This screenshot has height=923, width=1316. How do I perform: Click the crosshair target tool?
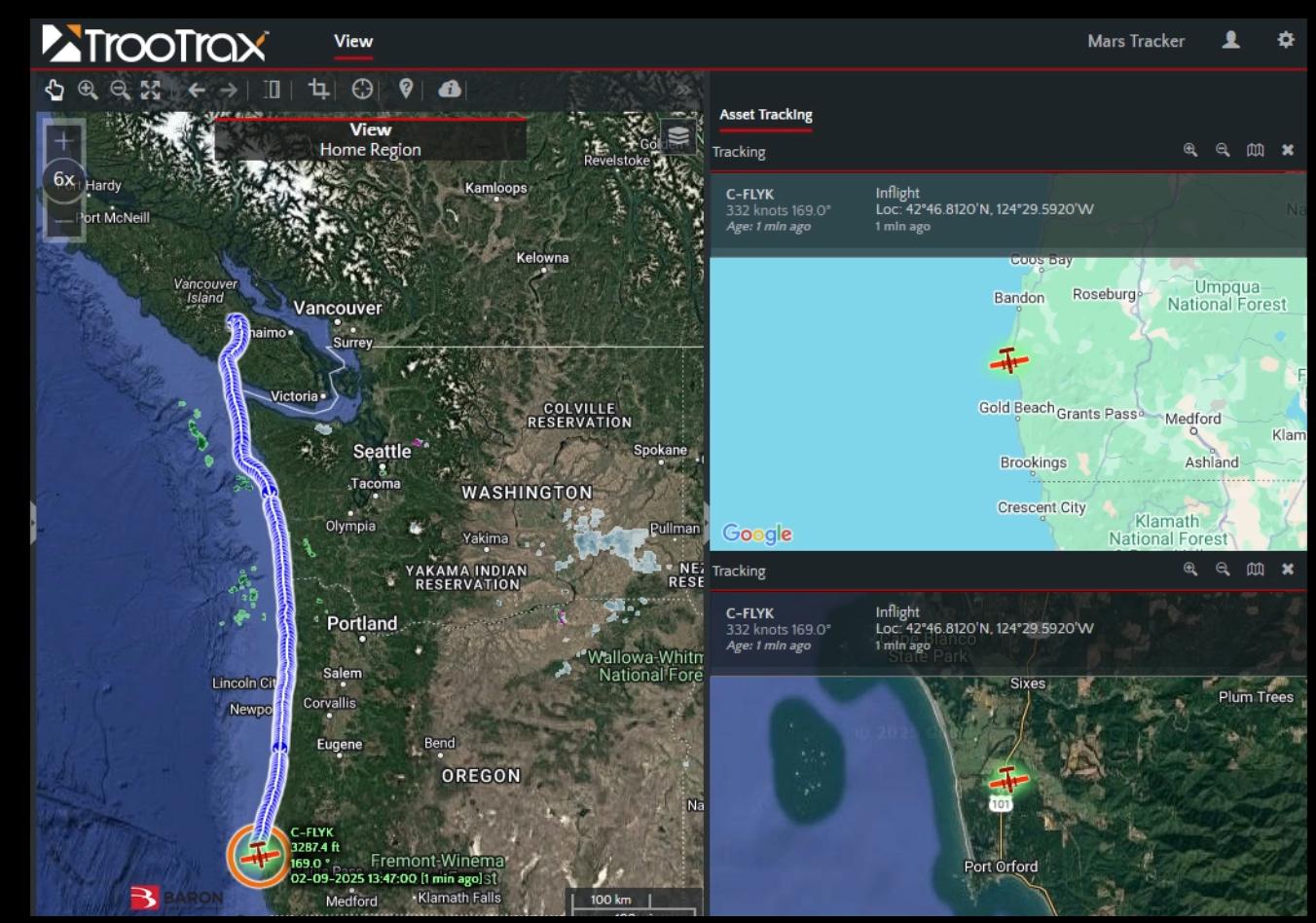362,90
